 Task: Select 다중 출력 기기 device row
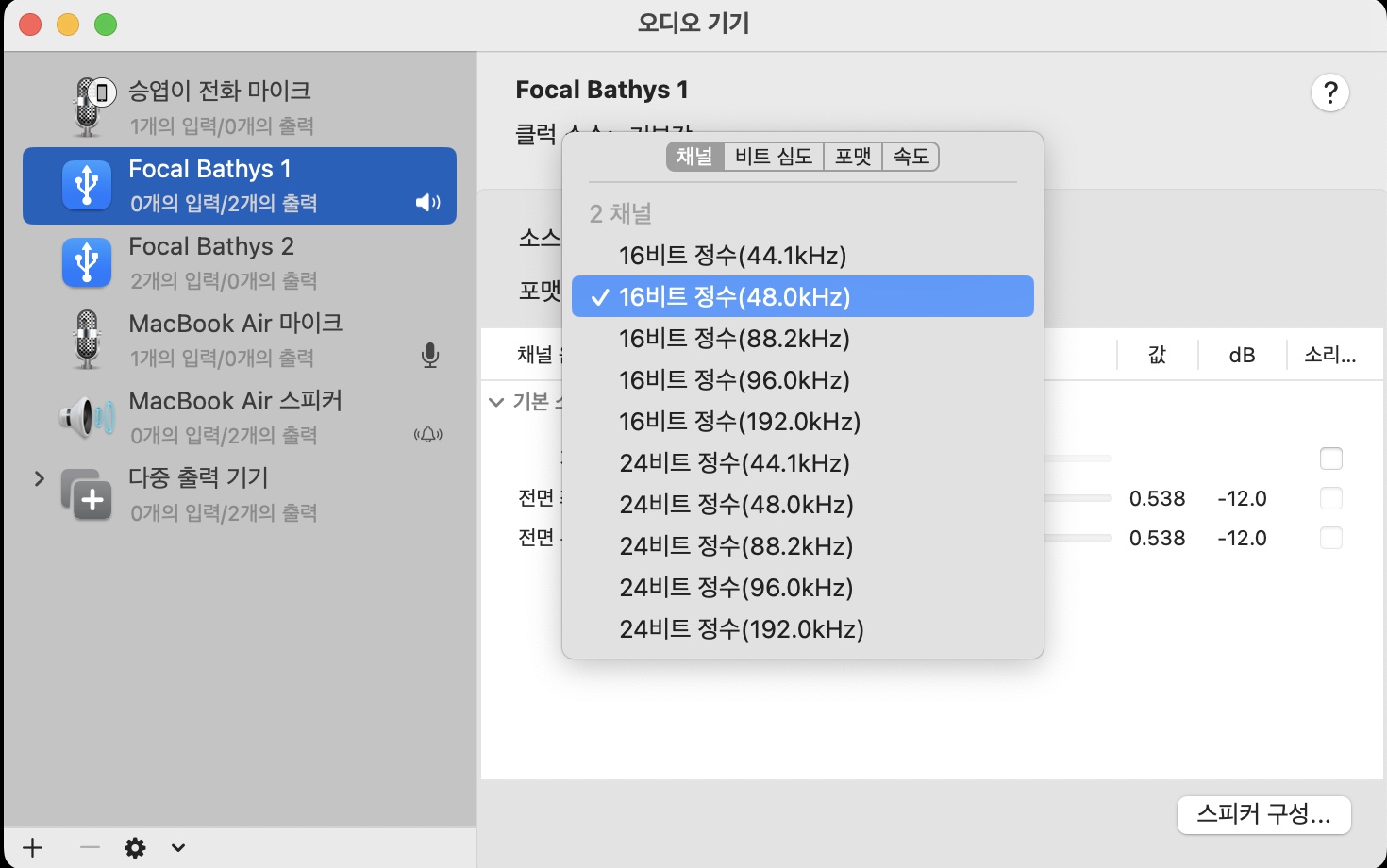[x=240, y=494]
